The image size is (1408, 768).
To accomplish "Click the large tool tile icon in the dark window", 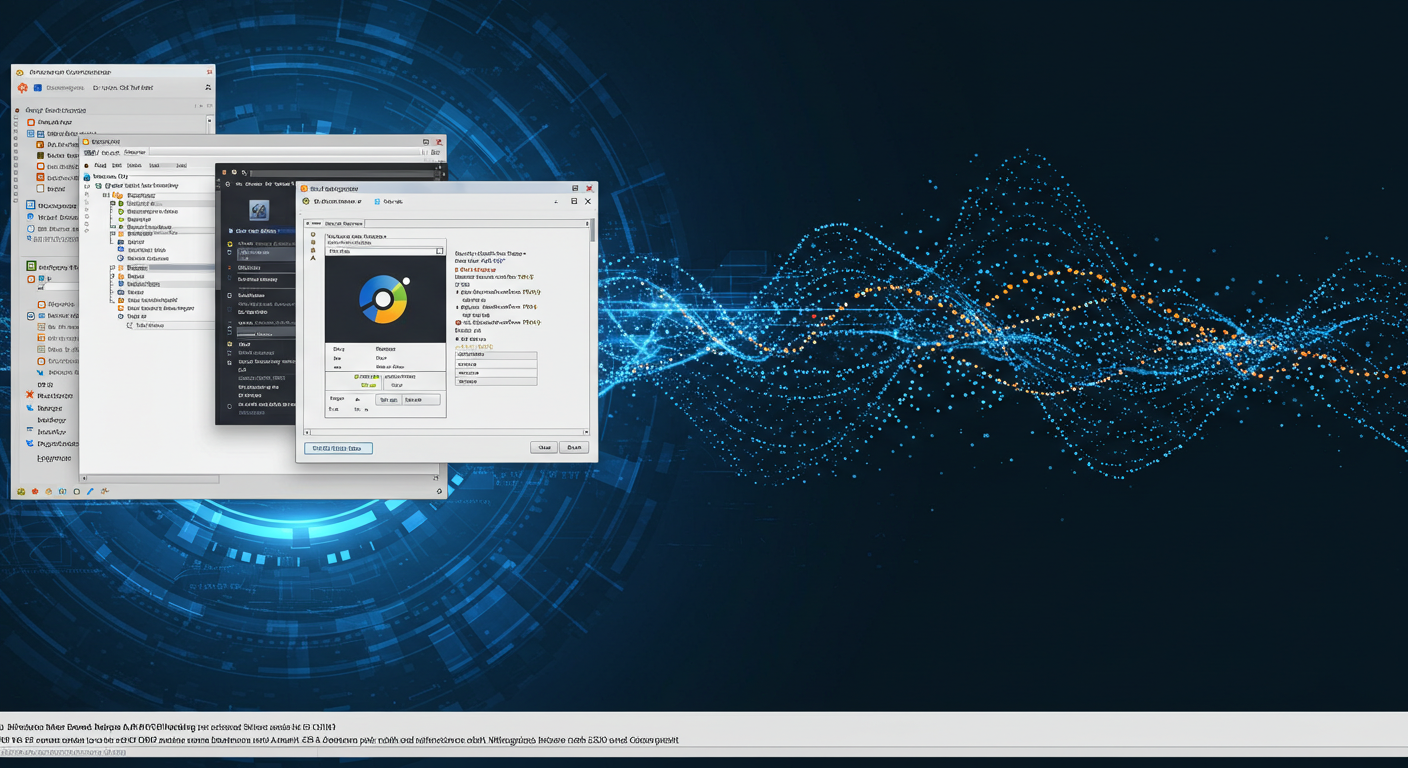I will [x=259, y=210].
